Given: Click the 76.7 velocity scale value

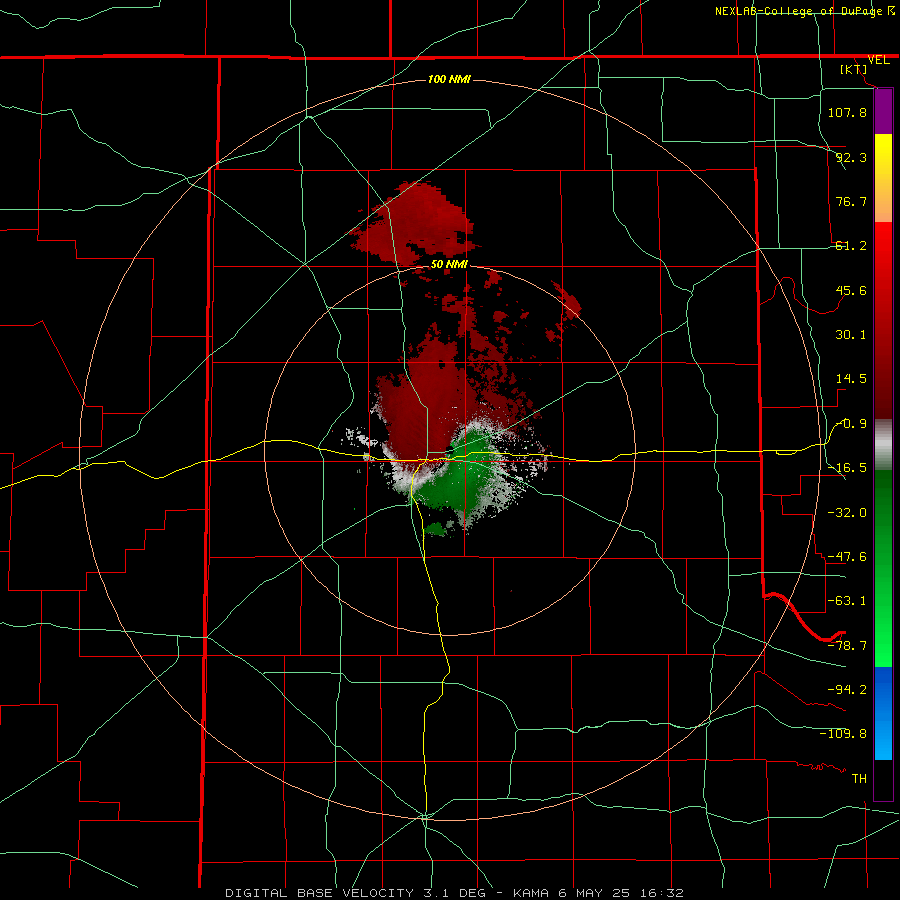Looking at the screenshot, I should 851,201.
